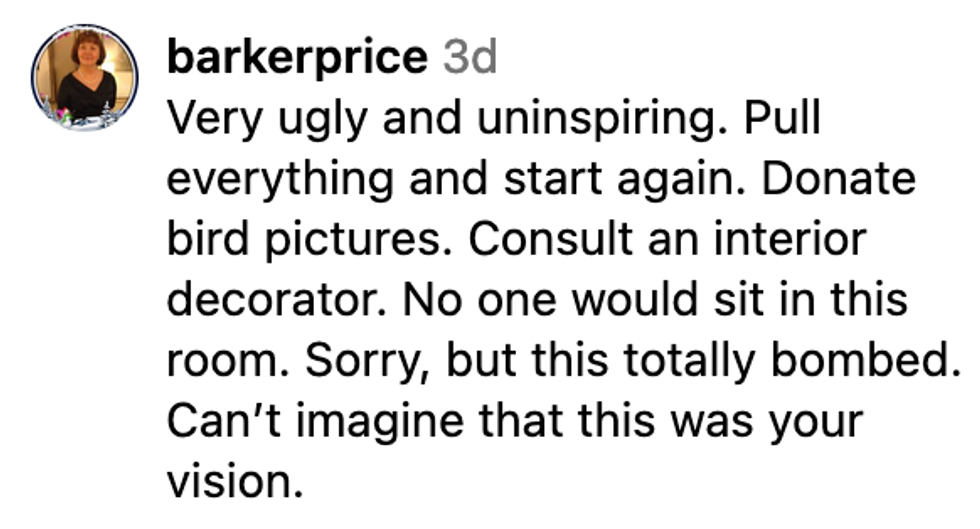Screen dimensions: 980x529
Task: Click the barkerprice username link
Action: pos(296,58)
